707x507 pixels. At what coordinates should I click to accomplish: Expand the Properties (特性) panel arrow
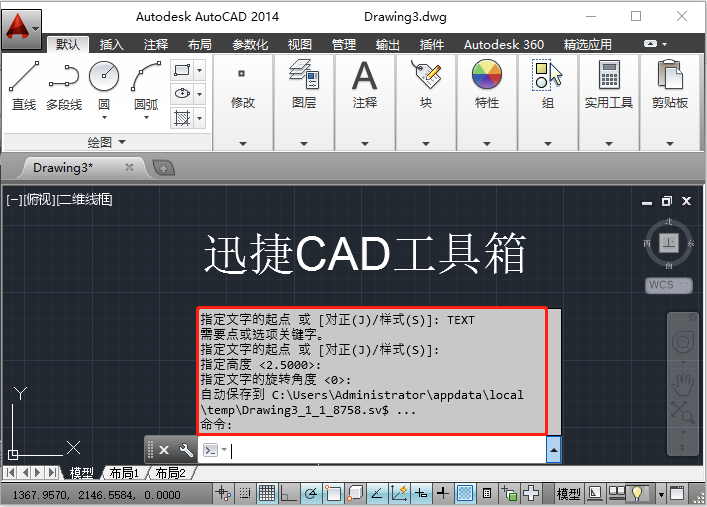coord(487,143)
